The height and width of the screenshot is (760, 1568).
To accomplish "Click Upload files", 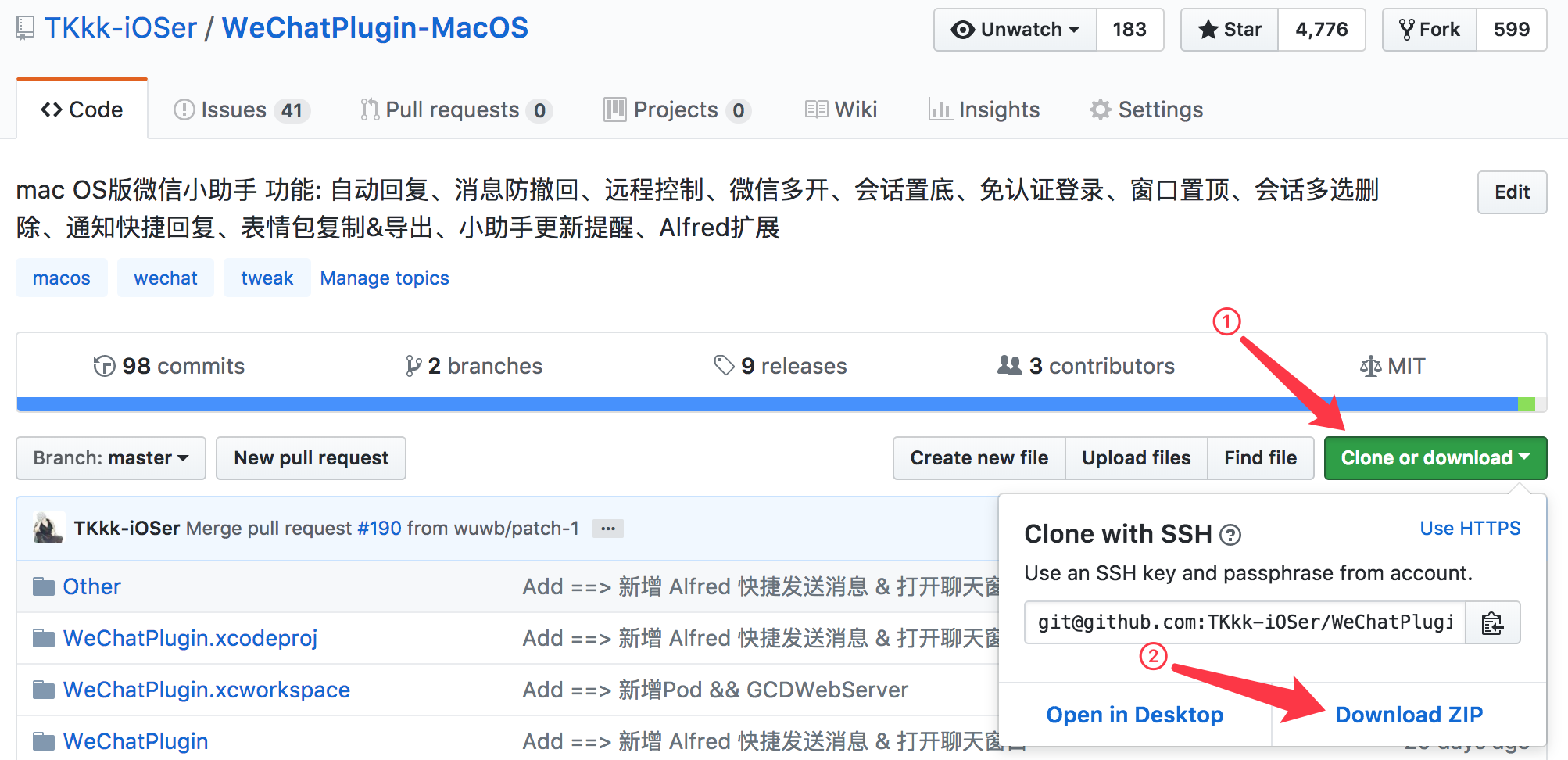I will (x=1137, y=458).
